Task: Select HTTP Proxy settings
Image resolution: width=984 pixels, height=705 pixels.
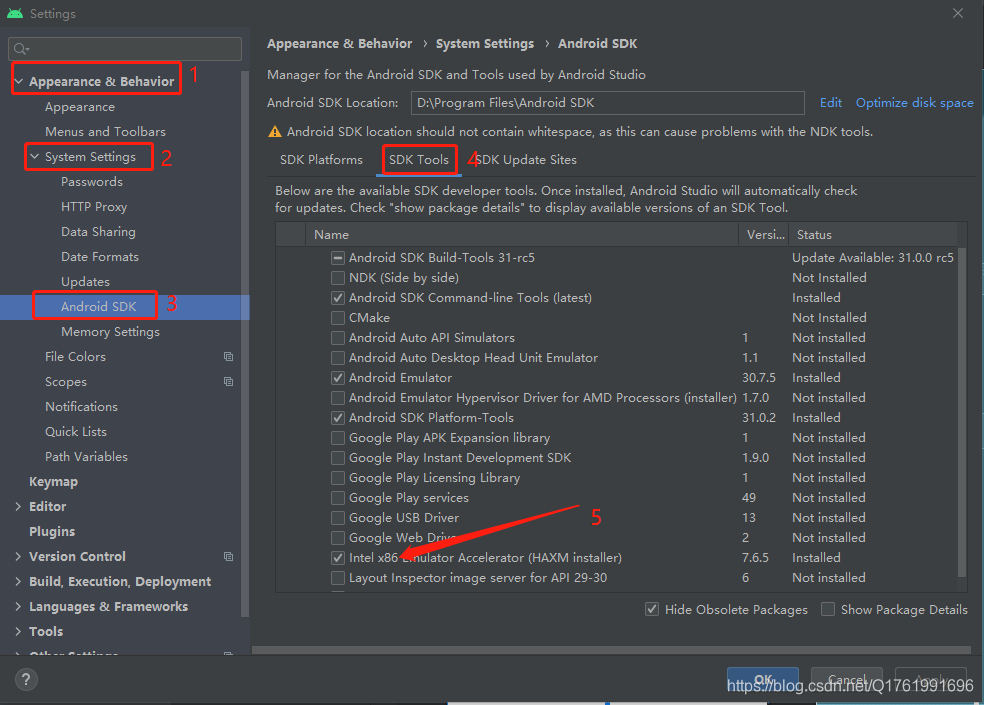Action: tap(94, 207)
